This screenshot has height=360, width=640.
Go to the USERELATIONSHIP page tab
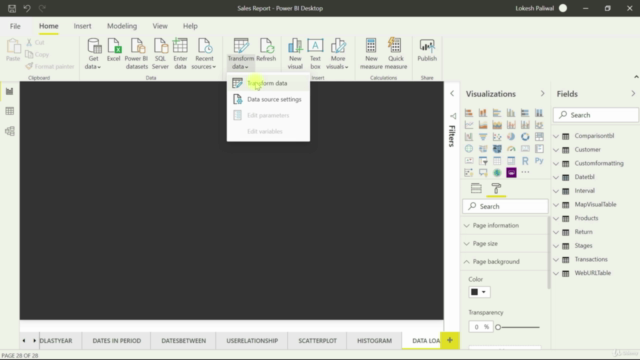pyautogui.click(x=252, y=340)
